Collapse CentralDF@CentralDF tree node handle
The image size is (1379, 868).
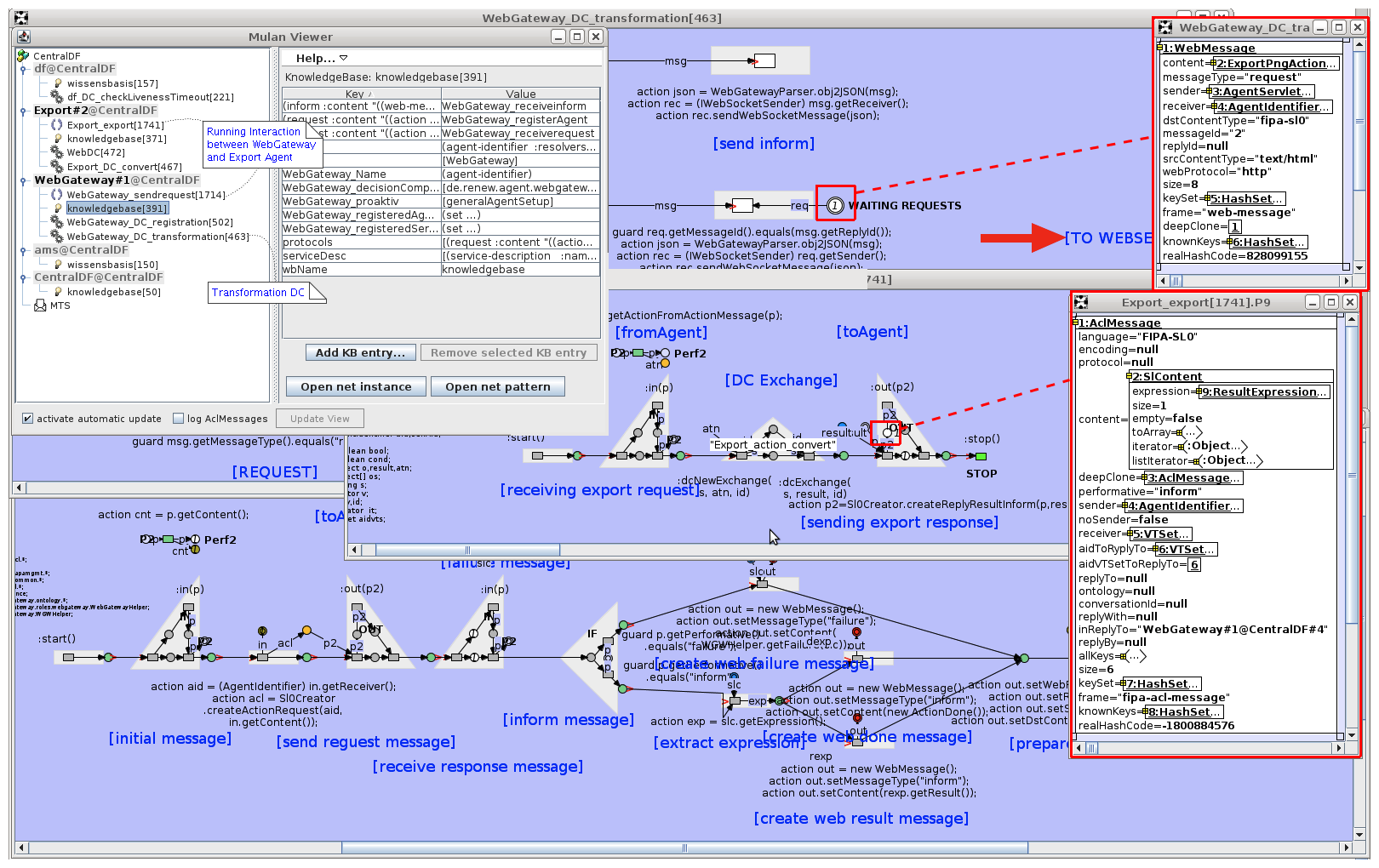pyautogui.click(x=23, y=277)
